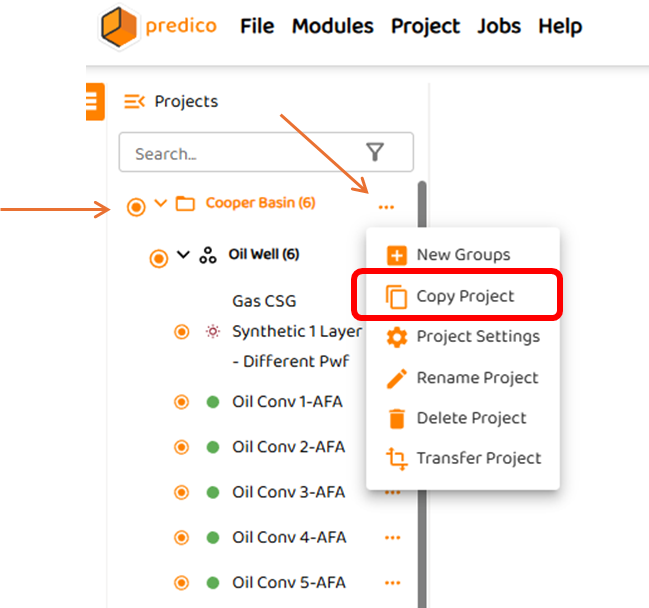
Task: Choose Copy Project from the context menu
Action: (x=464, y=296)
